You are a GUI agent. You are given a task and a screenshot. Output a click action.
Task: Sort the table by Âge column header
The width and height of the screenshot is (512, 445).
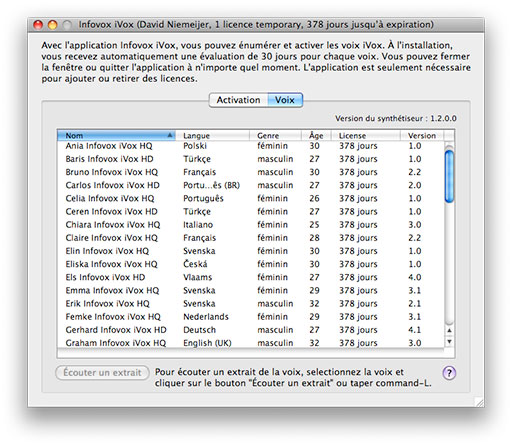pyautogui.click(x=316, y=135)
